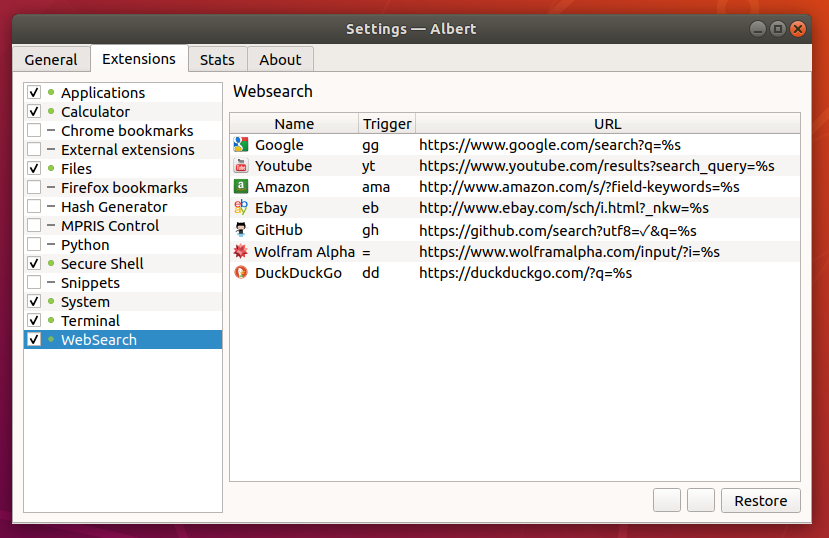The width and height of the screenshot is (829, 538).
Task: Click the DuckDuckGo icon
Action: point(241,272)
